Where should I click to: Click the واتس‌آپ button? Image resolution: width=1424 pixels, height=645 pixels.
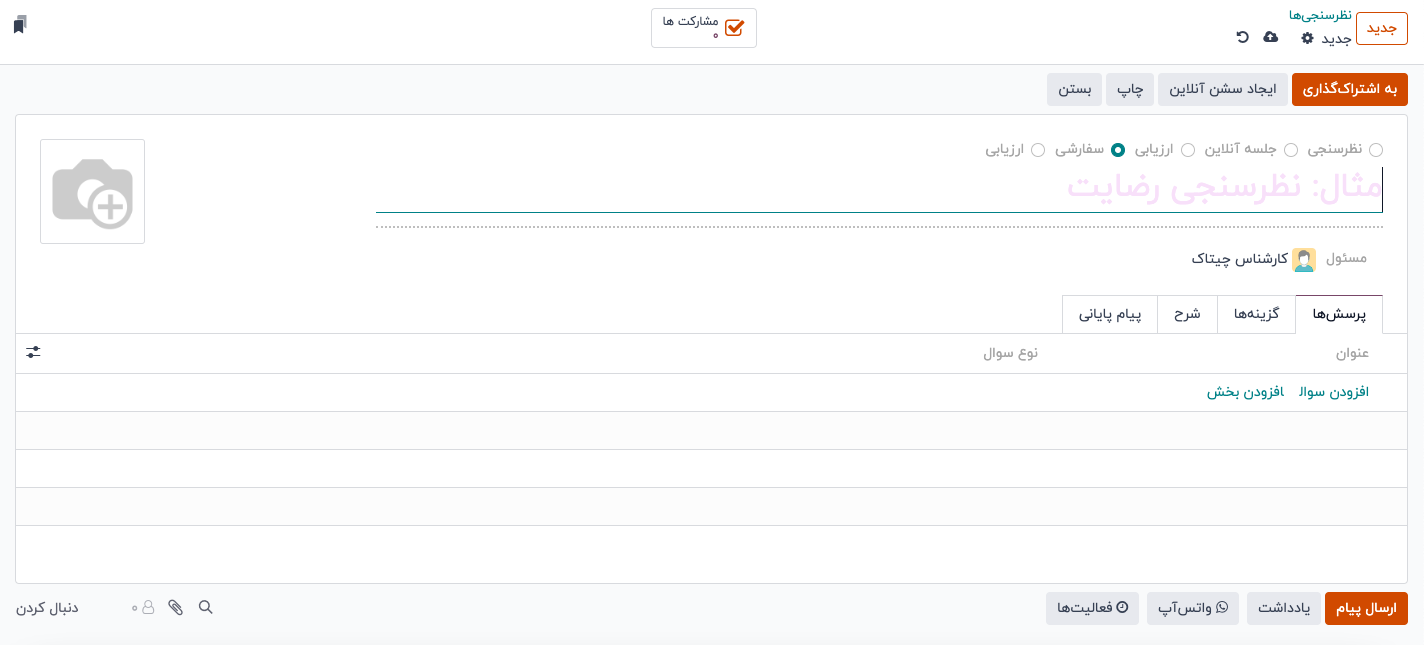click(1193, 608)
